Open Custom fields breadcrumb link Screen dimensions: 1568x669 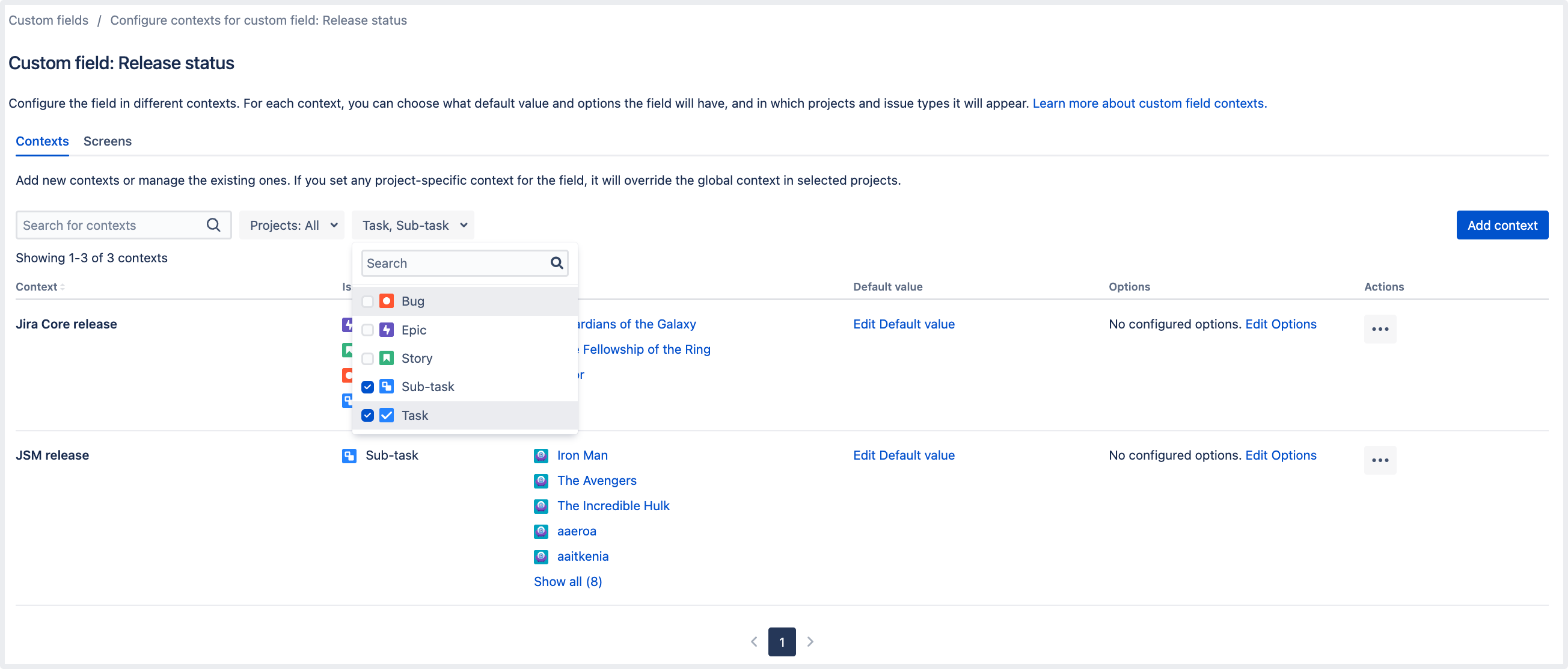tap(48, 20)
